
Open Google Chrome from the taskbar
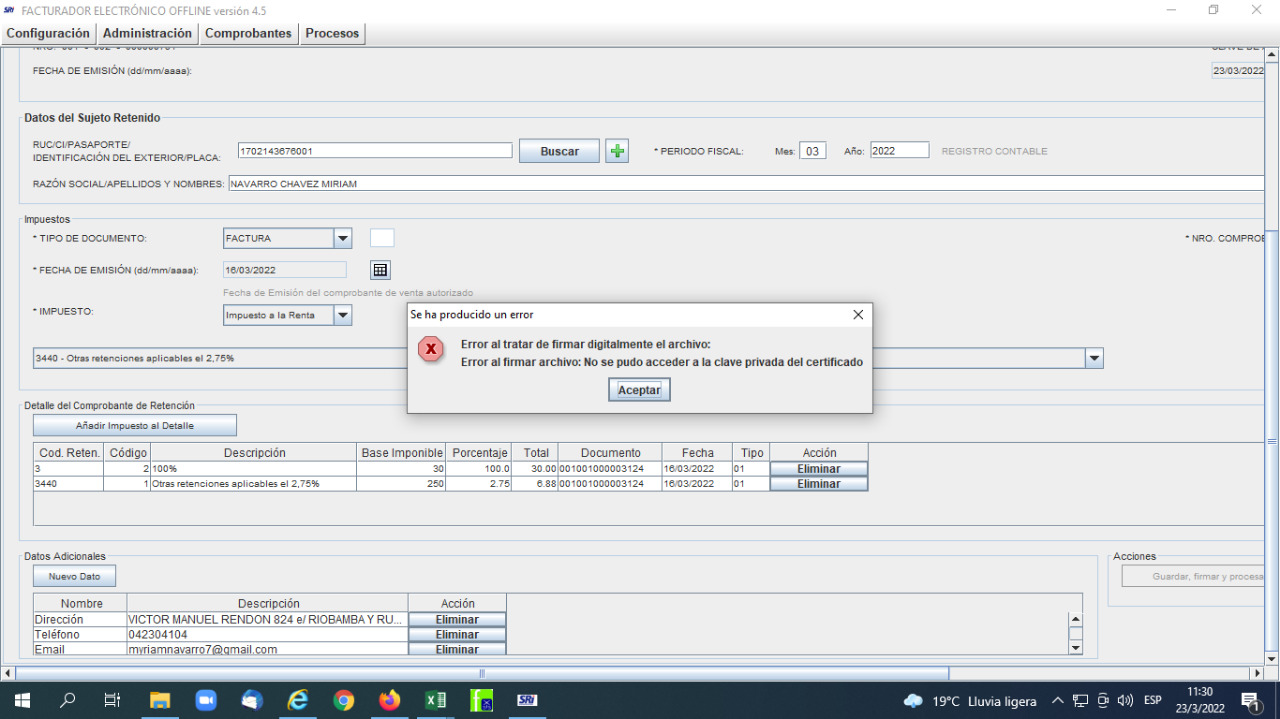pos(343,700)
